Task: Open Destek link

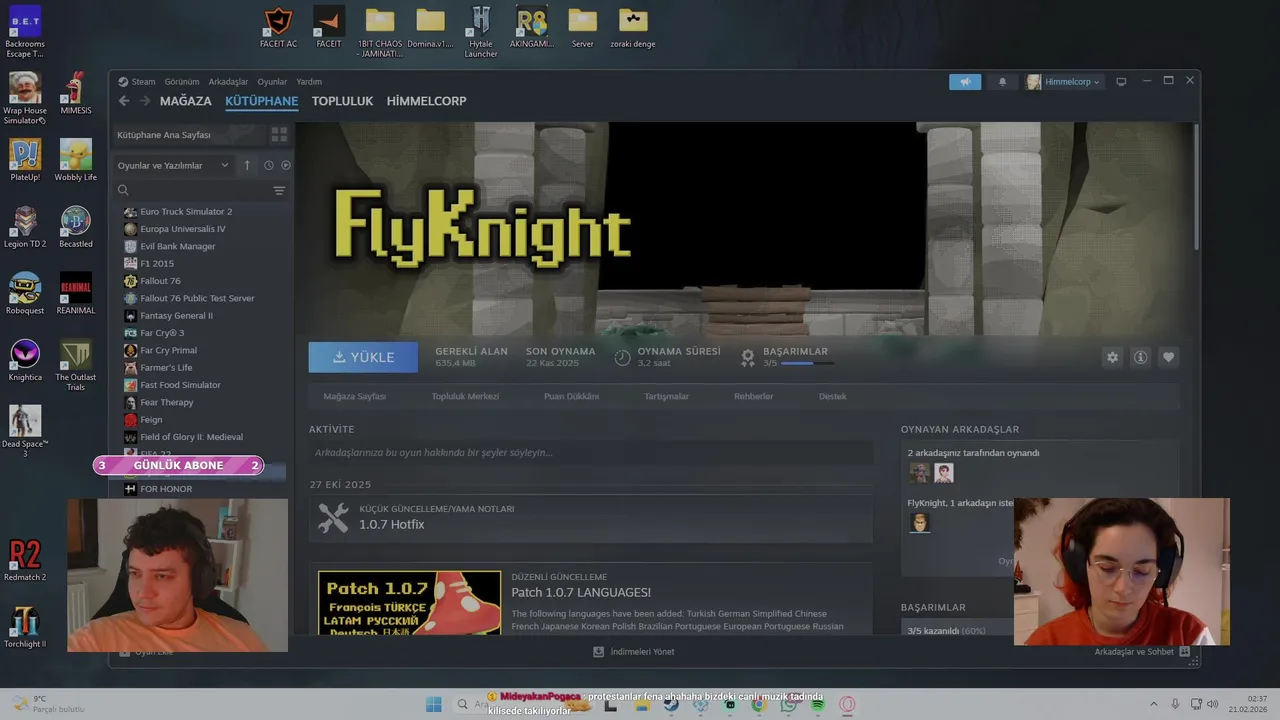Action: tap(832, 396)
